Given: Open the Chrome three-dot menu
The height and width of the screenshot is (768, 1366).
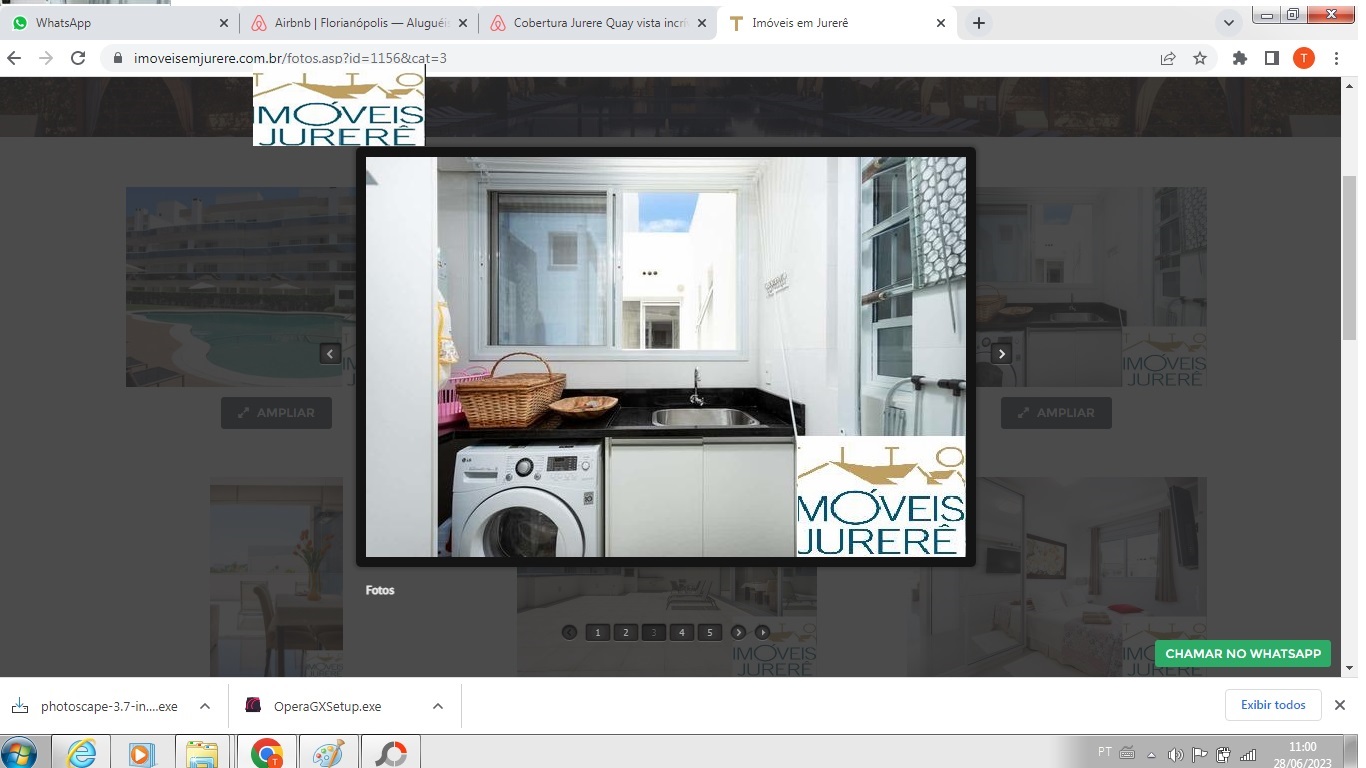Looking at the screenshot, I should 1336,58.
